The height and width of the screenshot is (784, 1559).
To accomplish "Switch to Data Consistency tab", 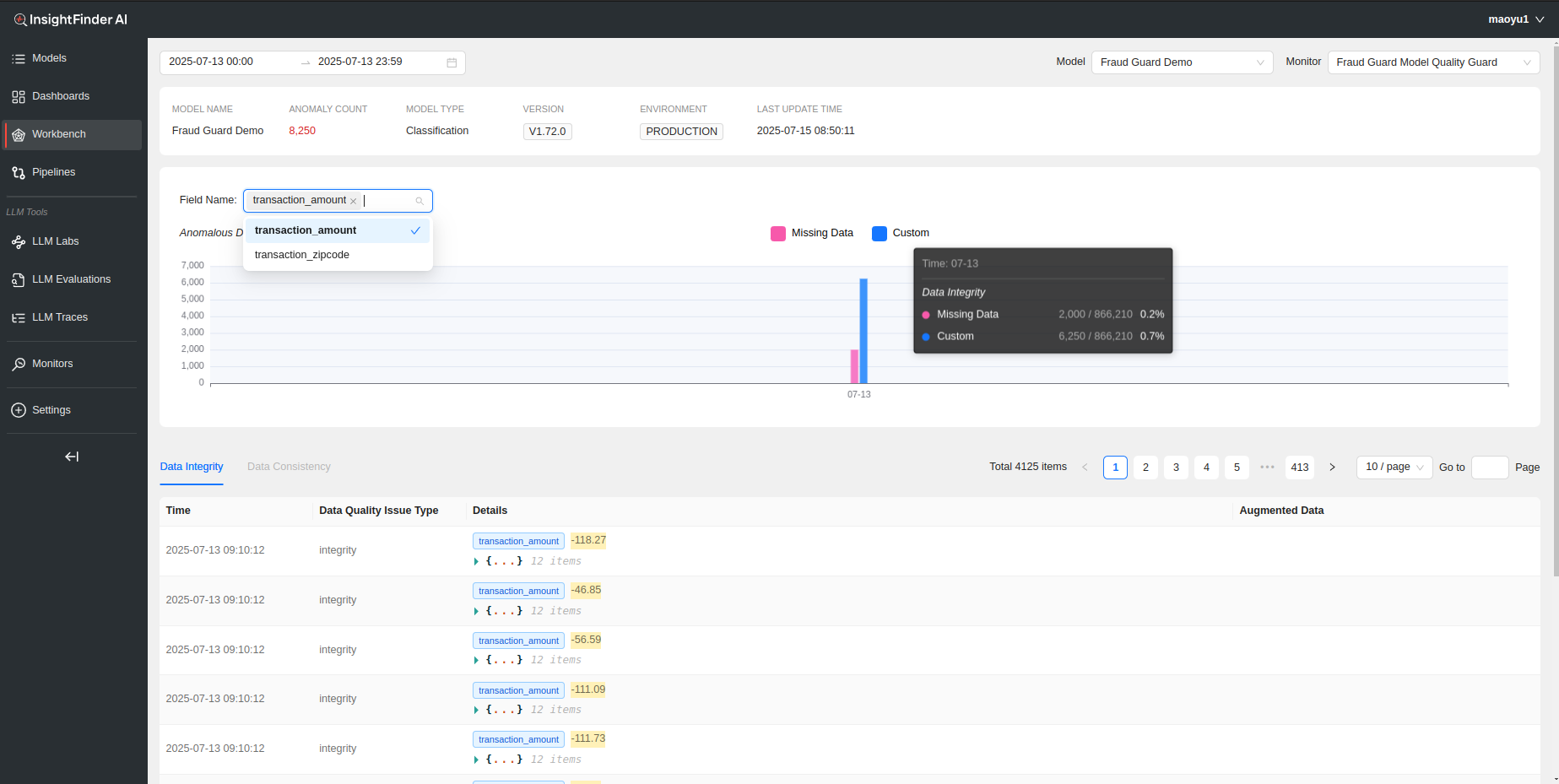I will pos(289,467).
